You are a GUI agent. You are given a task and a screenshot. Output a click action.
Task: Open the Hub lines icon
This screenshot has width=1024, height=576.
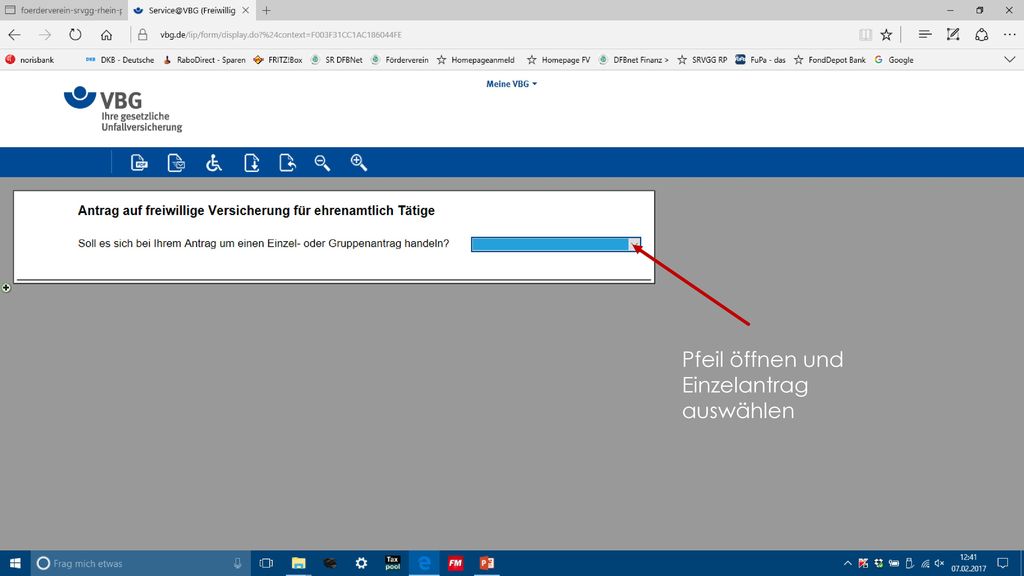click(x=925, y=35)
